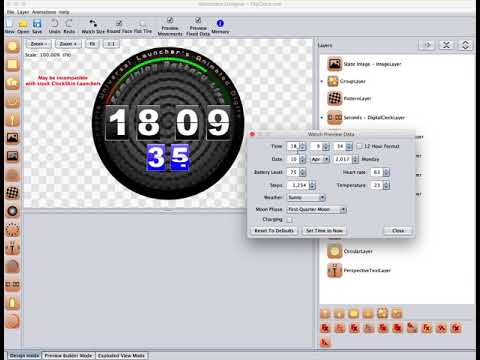Step the Date day spinner arrows
This screenshot has width=480, height=360.
click(302, 159)
